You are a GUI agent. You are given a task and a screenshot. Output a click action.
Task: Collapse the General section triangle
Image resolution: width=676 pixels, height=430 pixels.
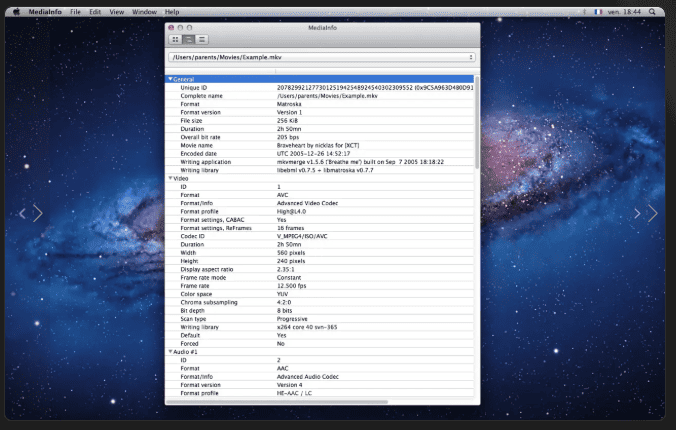[x=170, y=79]
